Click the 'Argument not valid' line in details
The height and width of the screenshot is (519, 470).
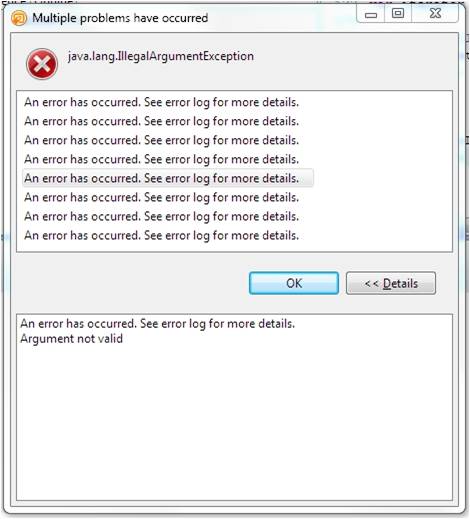[72, 339]
